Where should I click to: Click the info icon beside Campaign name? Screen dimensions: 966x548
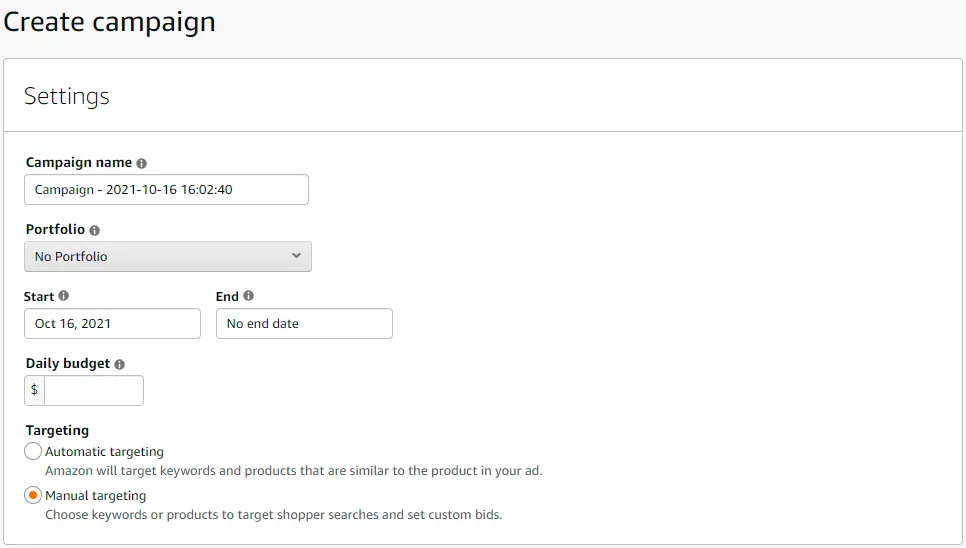pos(141,163)
